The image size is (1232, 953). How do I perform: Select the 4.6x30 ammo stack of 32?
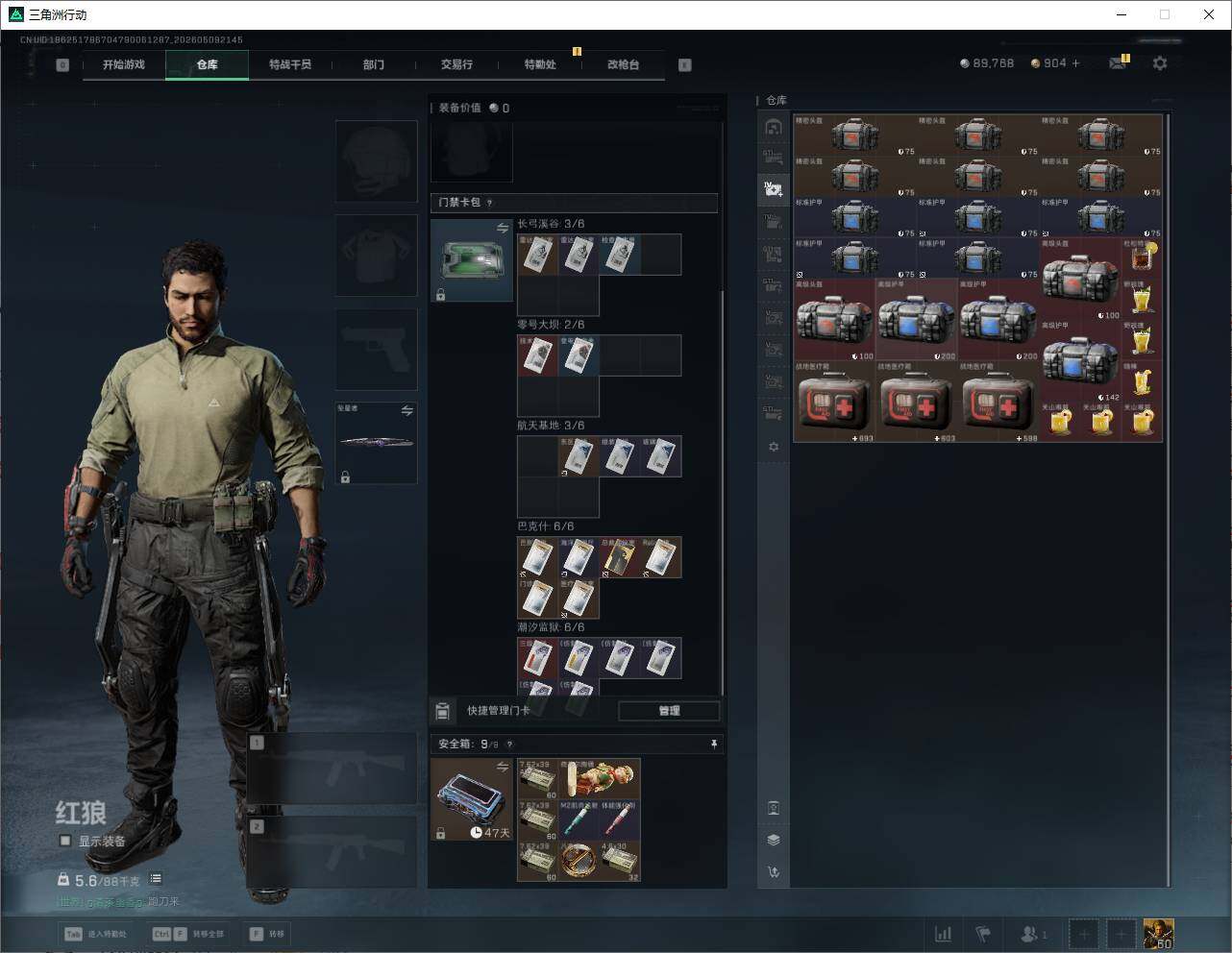[620, 861]
